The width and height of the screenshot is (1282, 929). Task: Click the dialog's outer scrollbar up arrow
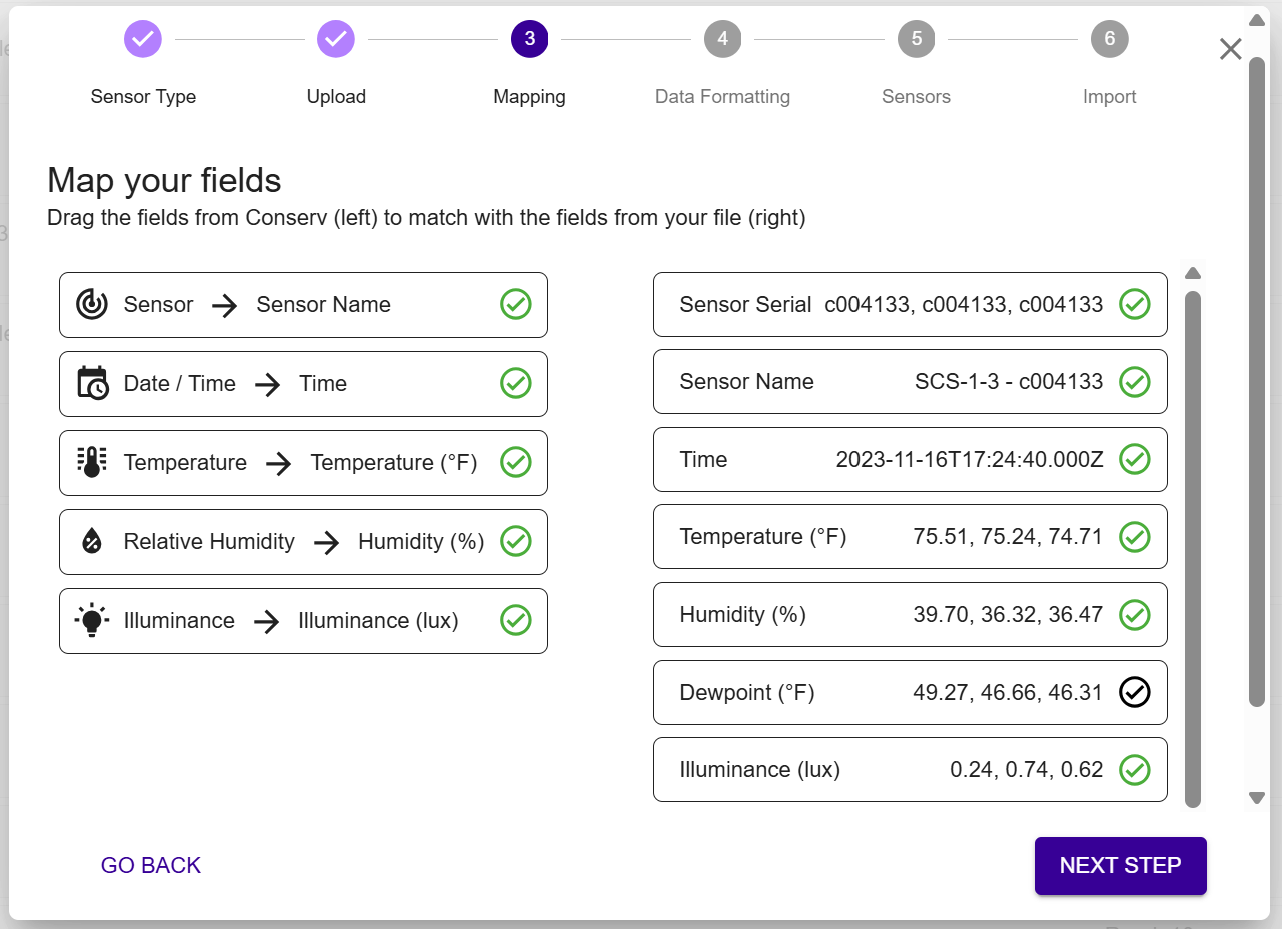click(x=1257, y=19)
